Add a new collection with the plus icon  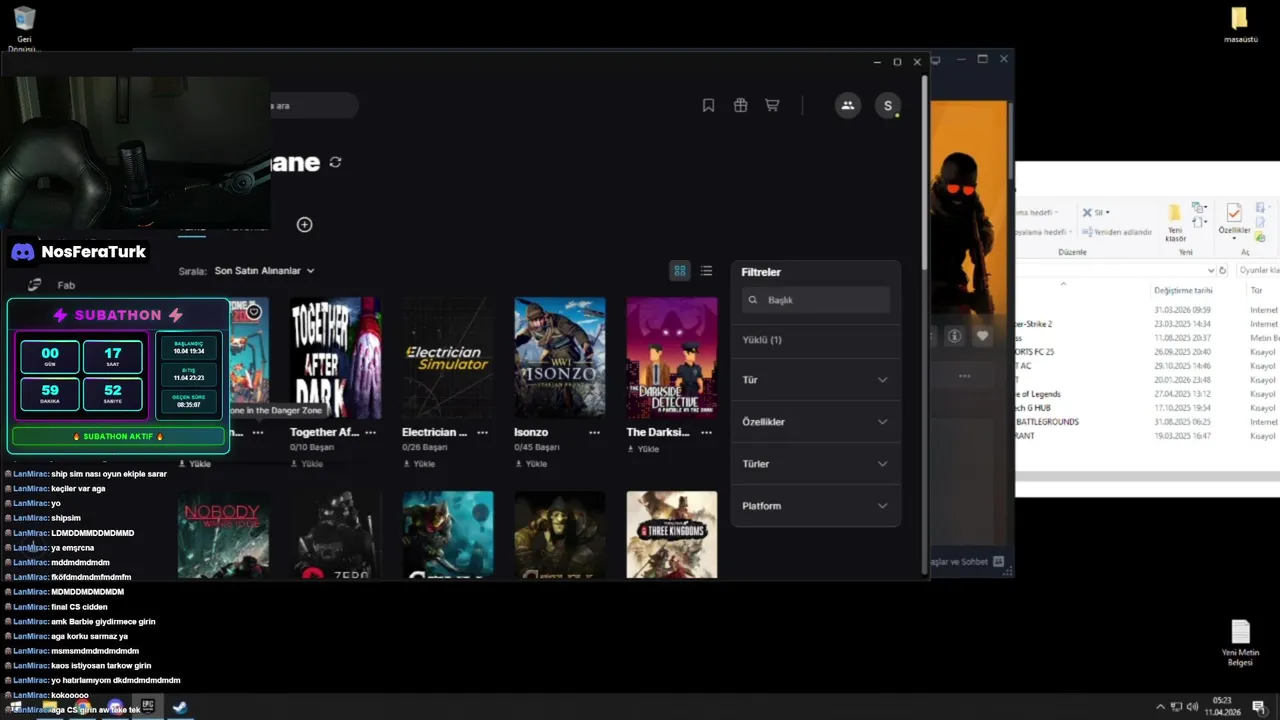tap(304, 224)
